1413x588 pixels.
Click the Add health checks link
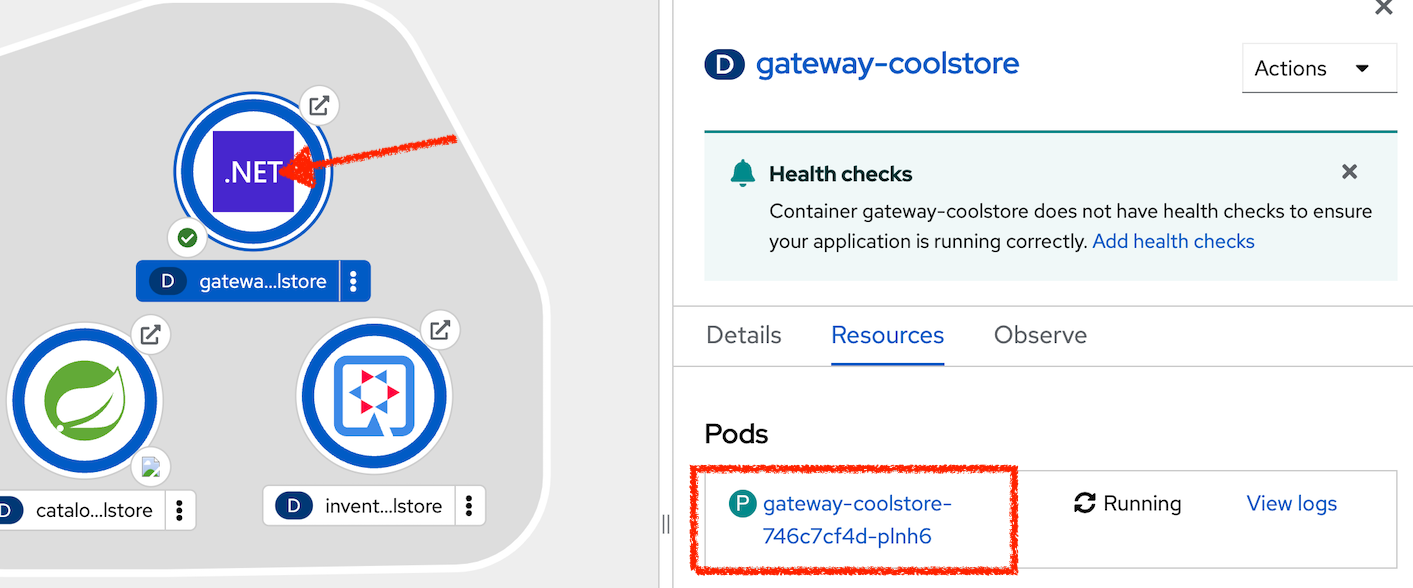[x=1173, y=241]
